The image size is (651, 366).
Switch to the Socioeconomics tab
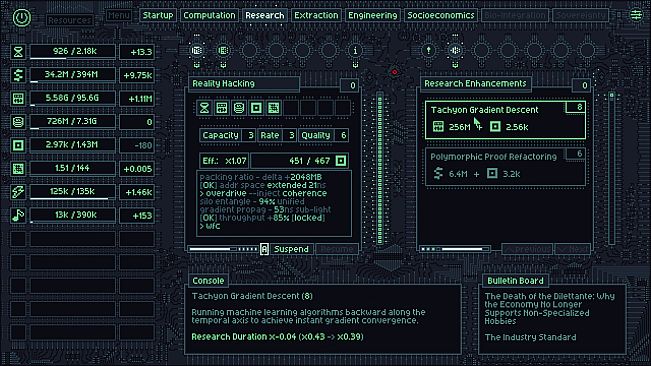(441, 15)
